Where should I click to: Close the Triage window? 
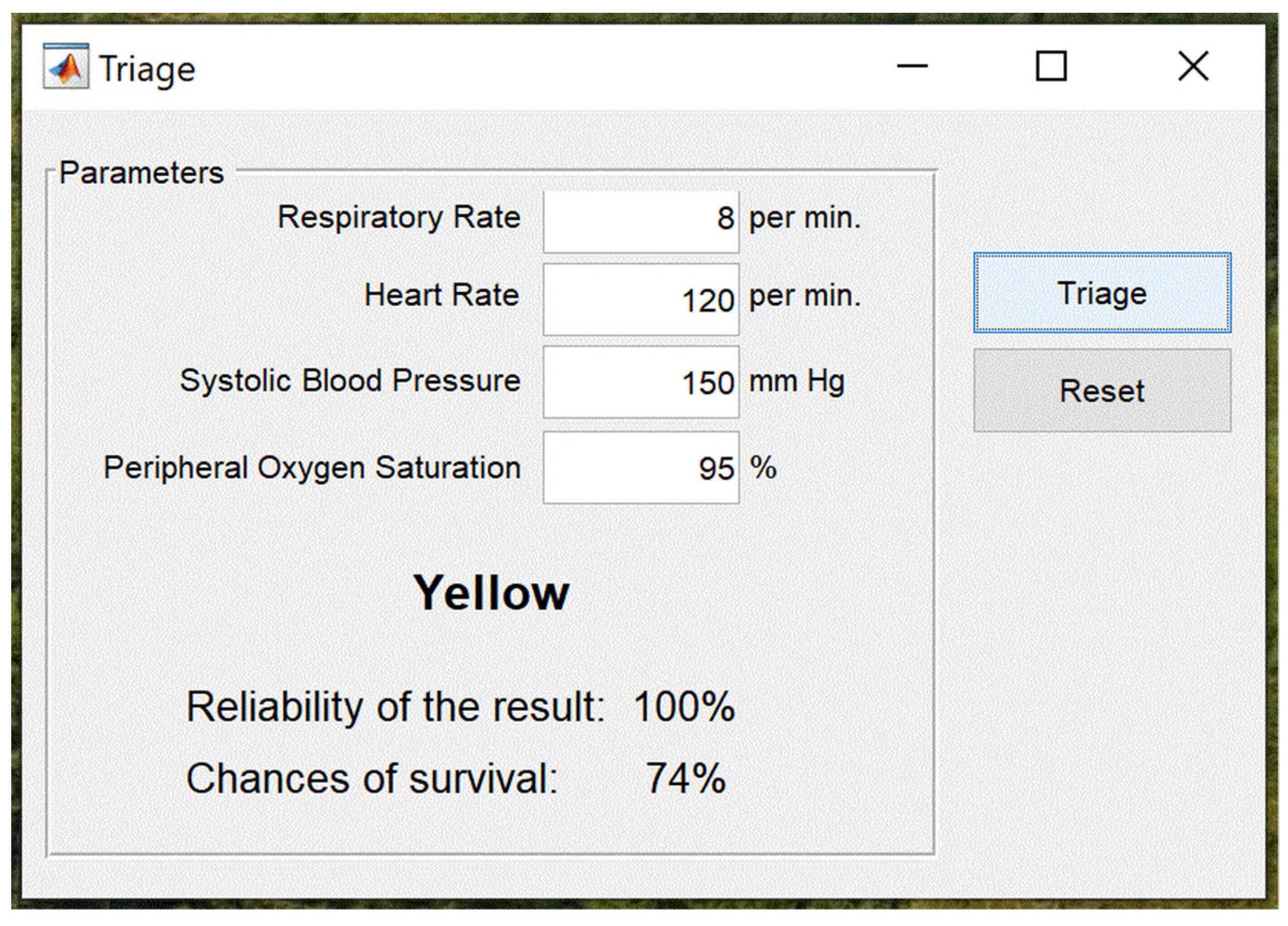point(1192,67)
